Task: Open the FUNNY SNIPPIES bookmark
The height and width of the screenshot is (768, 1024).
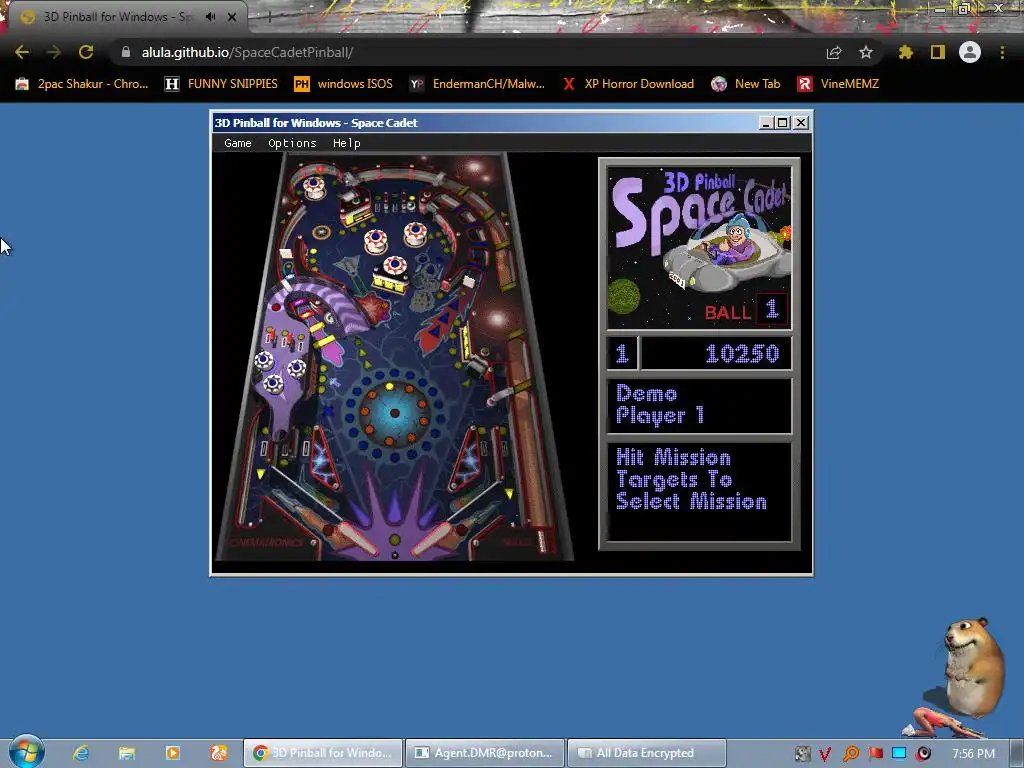Action: pos(221,84)
